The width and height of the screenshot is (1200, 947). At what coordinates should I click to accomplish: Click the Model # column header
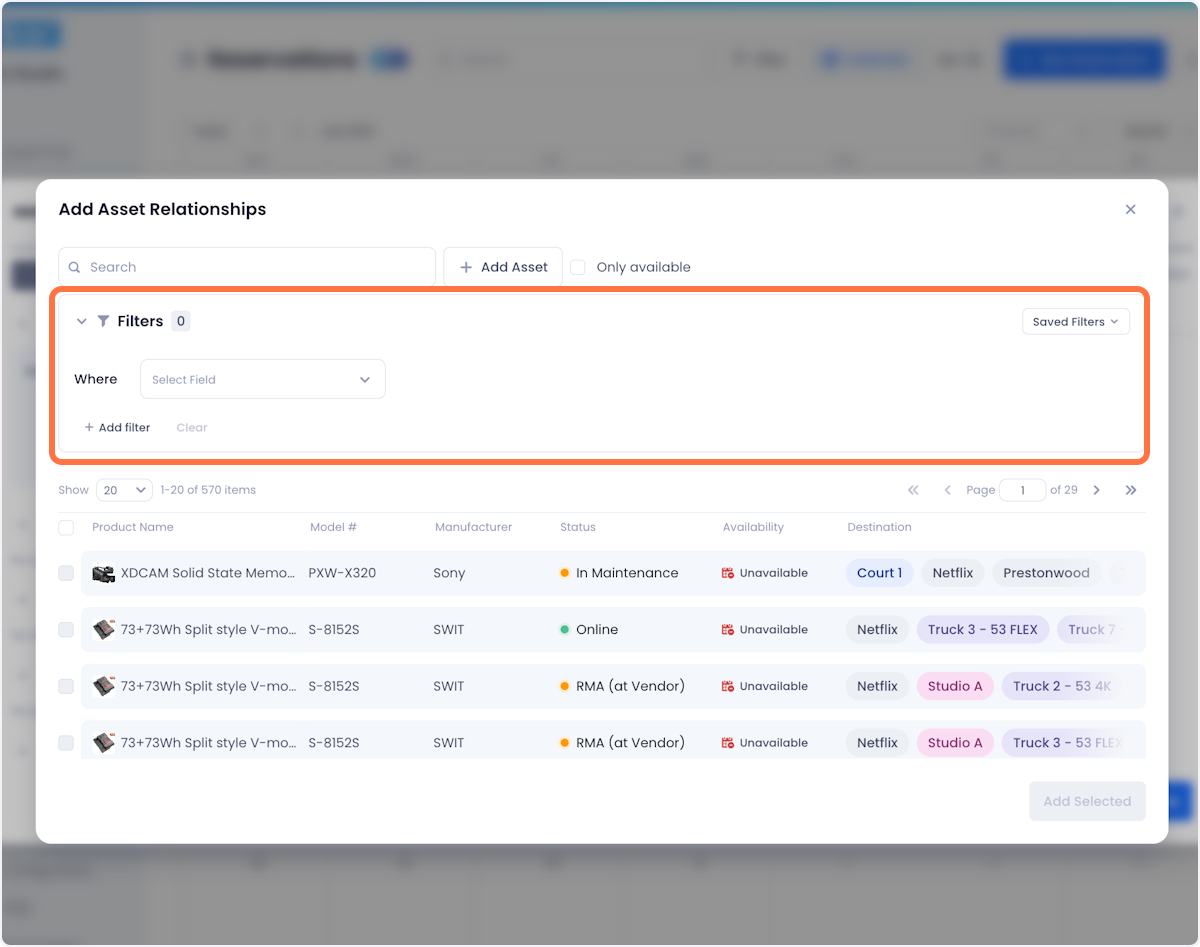pyautogui.click(x=333, y=527)
